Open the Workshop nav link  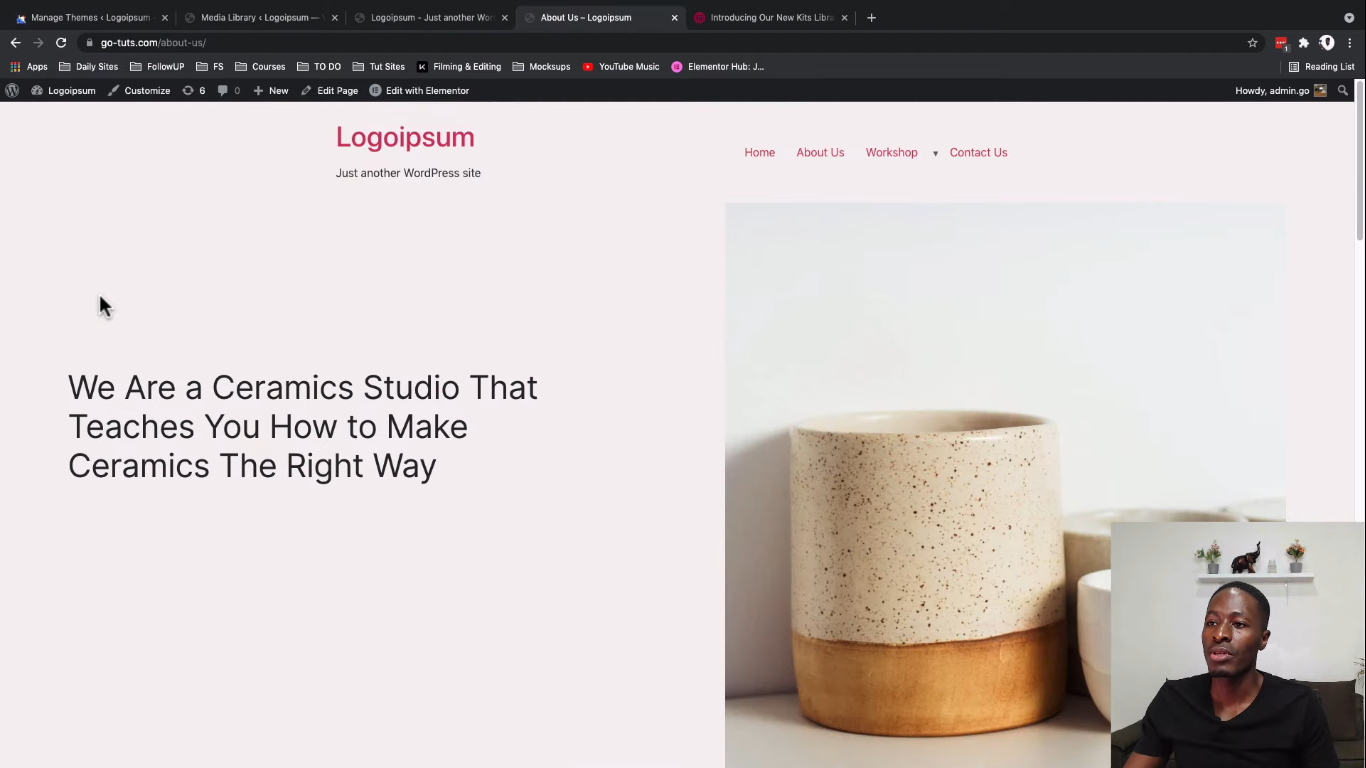(891, 152)
